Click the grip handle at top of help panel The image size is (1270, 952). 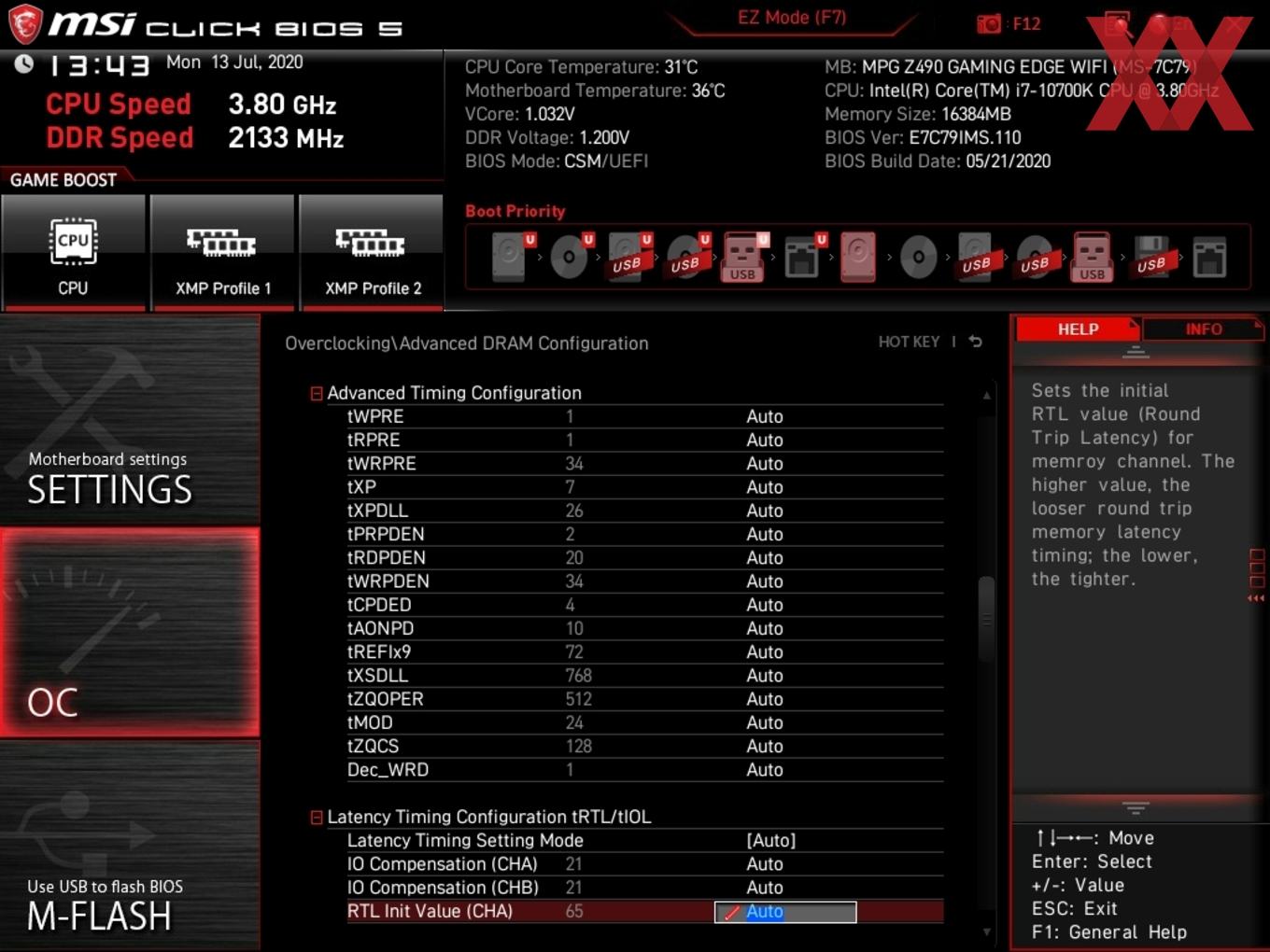coord(1136,352)
